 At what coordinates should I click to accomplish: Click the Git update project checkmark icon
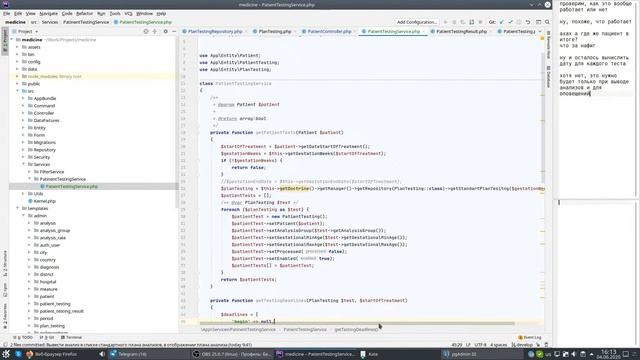(x=502, y=22)
